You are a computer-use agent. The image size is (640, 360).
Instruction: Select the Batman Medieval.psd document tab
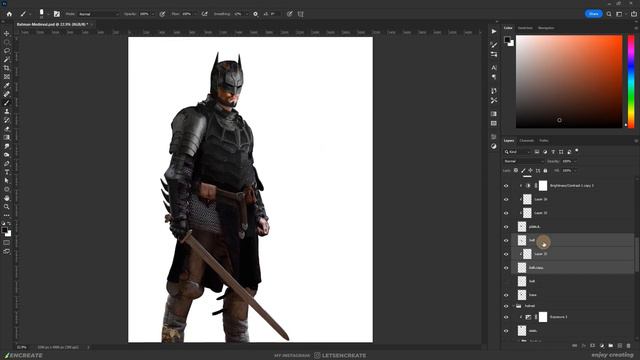point(51,24)
